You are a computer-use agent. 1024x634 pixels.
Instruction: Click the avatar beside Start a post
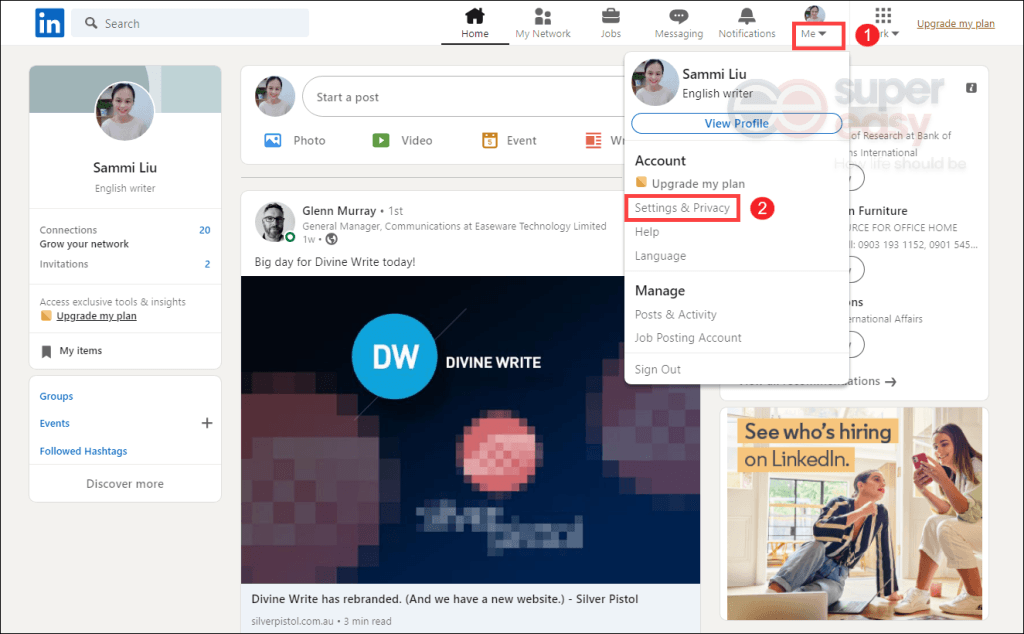click(274, 96)
